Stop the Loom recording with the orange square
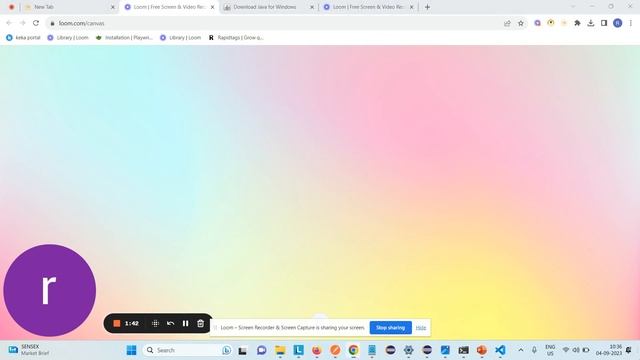Viewport: 640px width, 360px height. [116, 323]
